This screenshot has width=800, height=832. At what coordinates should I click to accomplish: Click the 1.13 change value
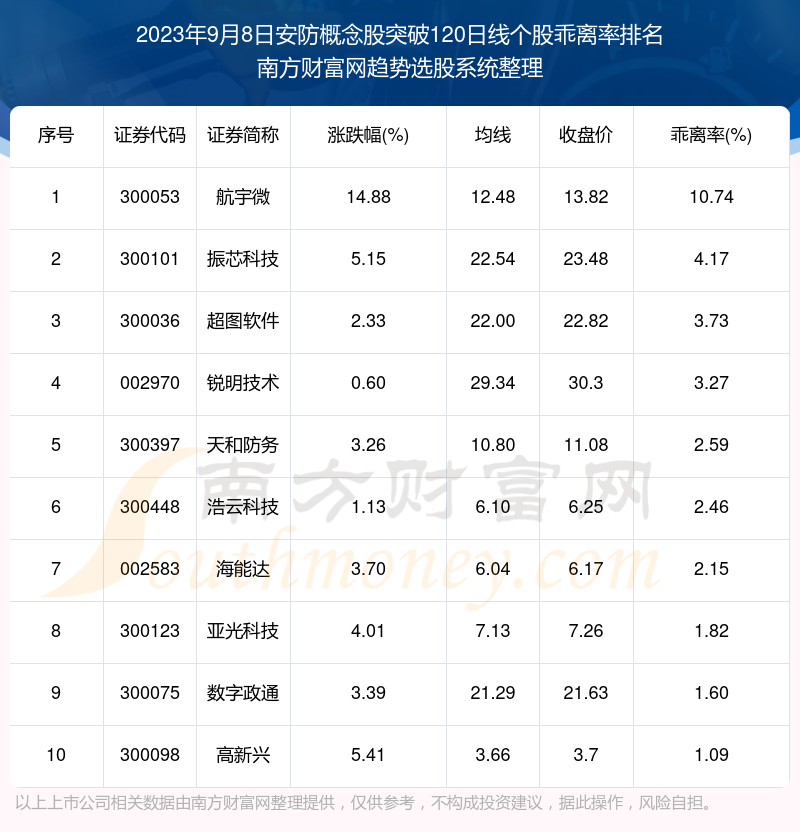(x=368, y=507)
